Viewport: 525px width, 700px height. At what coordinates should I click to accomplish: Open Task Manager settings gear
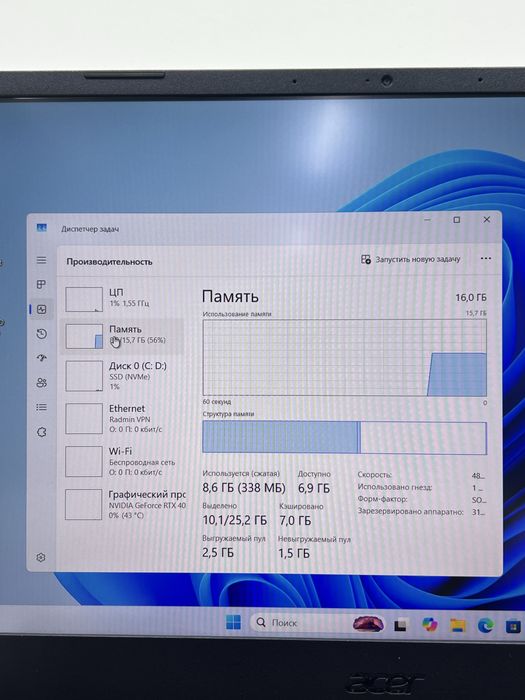pos(41,557)
